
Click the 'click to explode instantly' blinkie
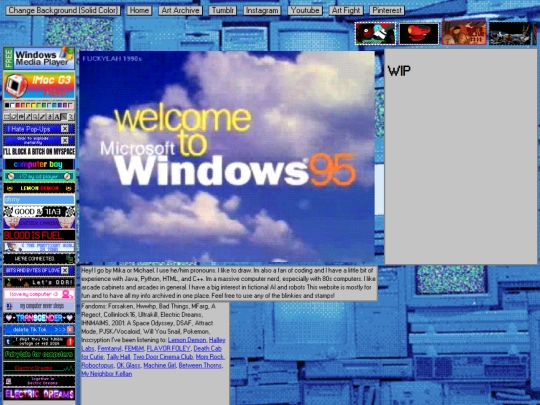[x=39, y=141]
